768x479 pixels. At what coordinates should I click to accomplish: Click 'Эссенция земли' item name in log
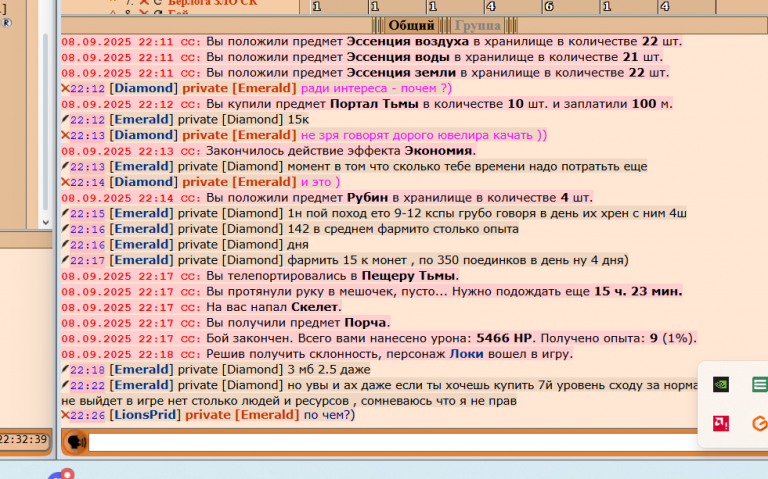(x=401, y=73)
